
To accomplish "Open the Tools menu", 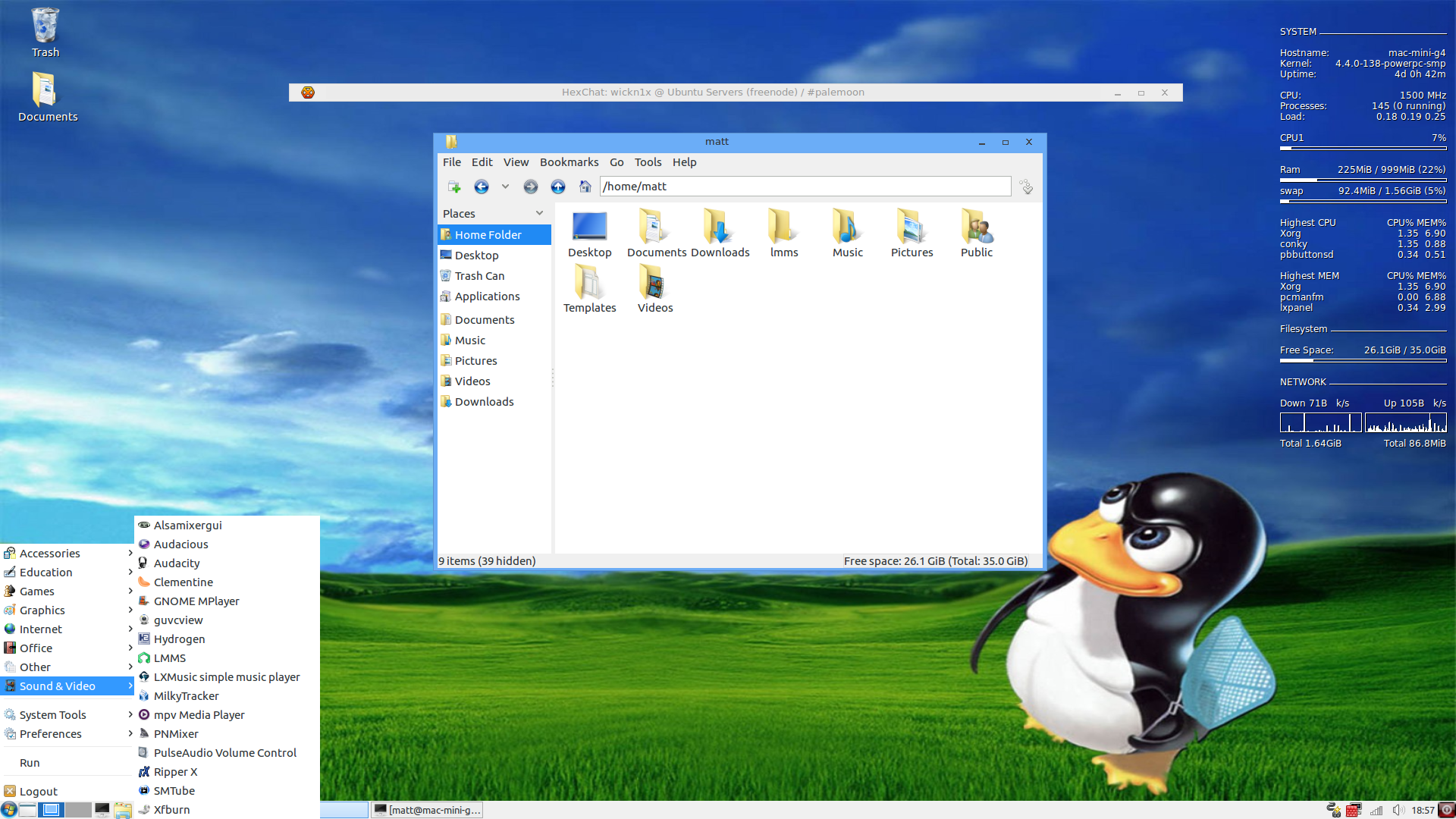I will point(648,162).
